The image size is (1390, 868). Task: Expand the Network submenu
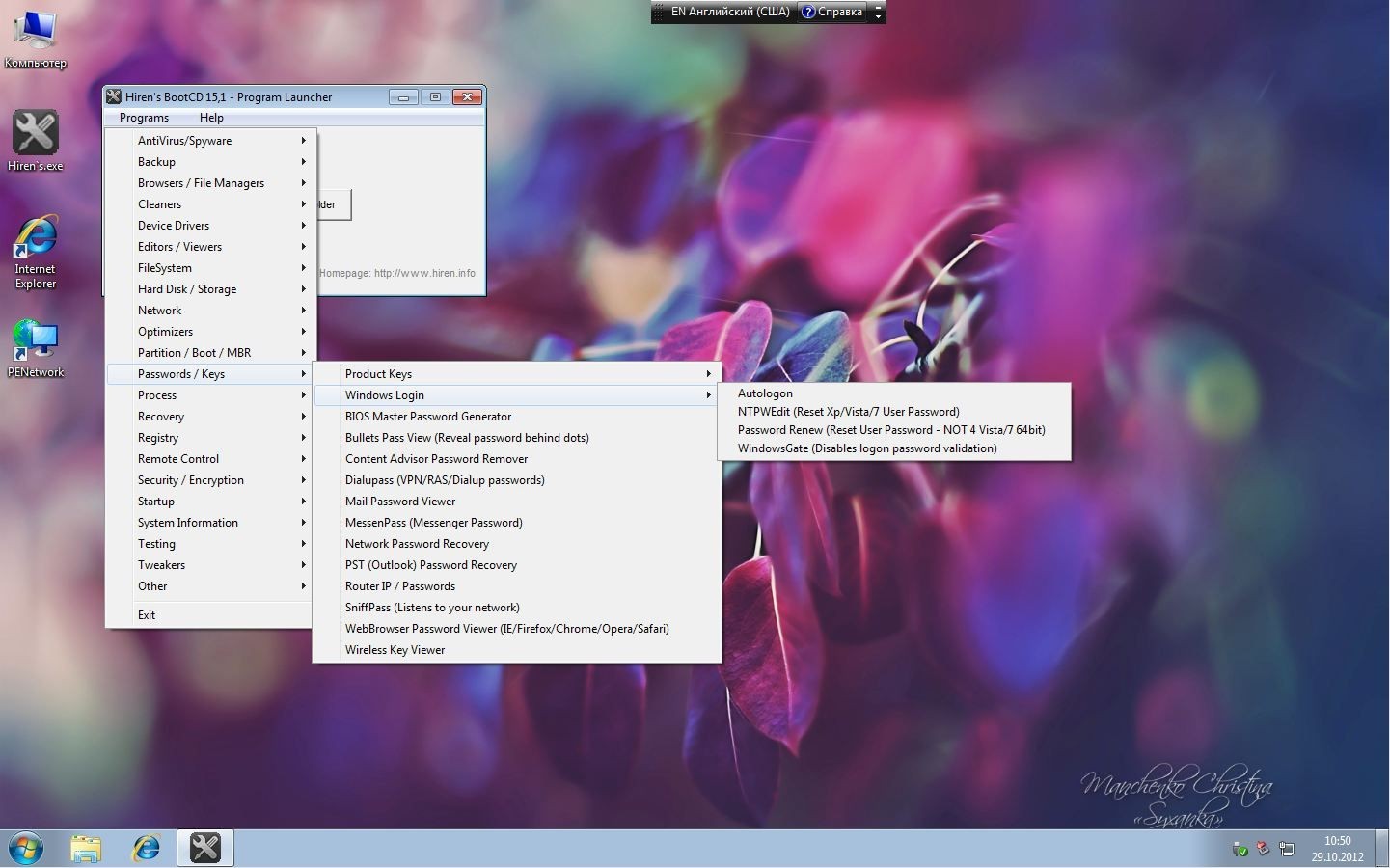point(209,311)
